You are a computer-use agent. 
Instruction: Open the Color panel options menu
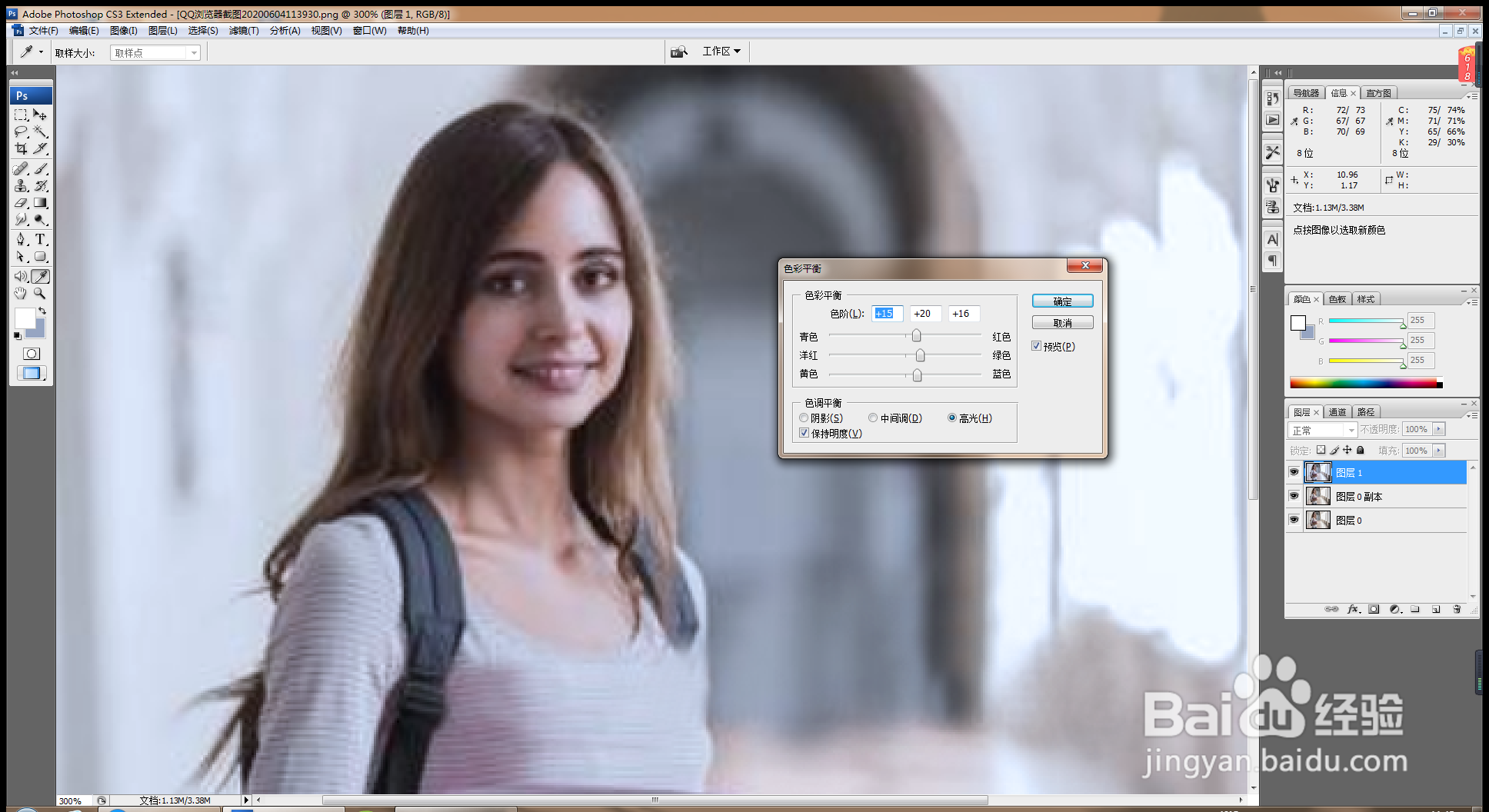(1472, 302)
